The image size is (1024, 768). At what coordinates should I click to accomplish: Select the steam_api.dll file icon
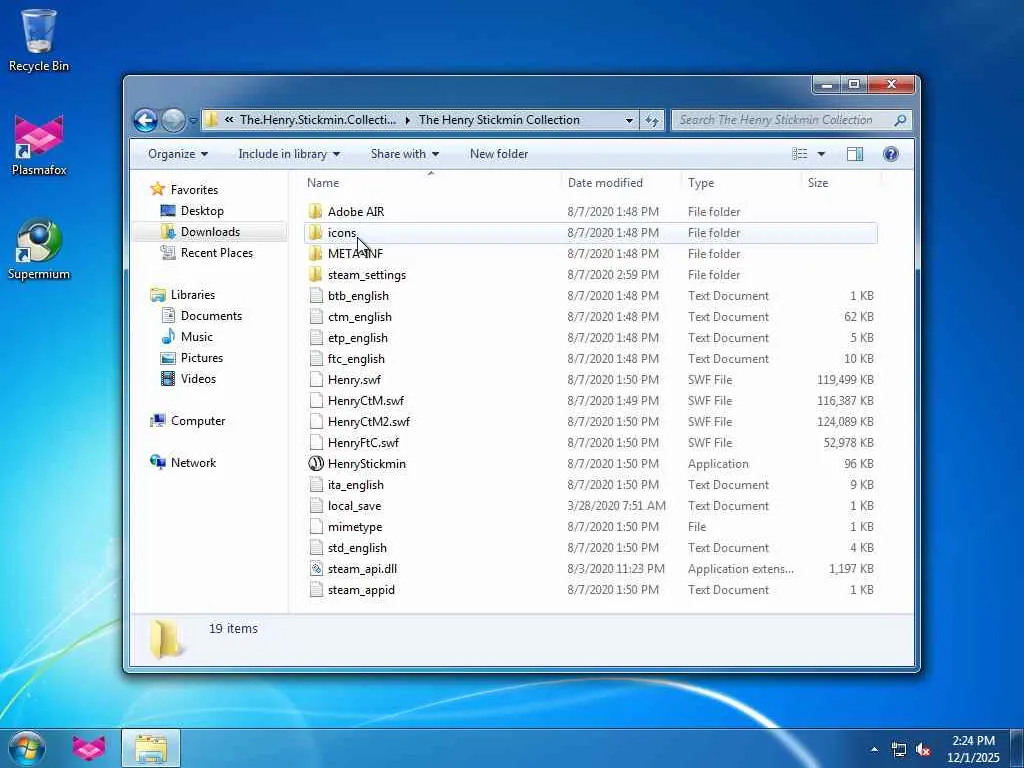click(315, 569)
